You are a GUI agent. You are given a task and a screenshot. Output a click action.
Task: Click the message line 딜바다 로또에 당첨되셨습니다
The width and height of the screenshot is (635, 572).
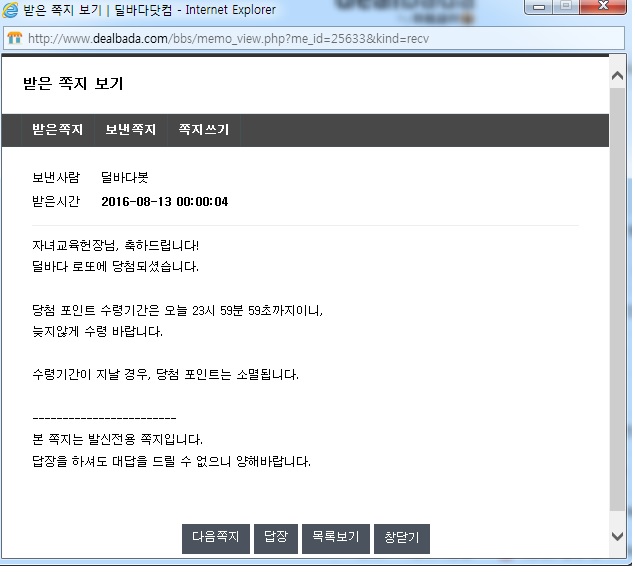point(115,267)
